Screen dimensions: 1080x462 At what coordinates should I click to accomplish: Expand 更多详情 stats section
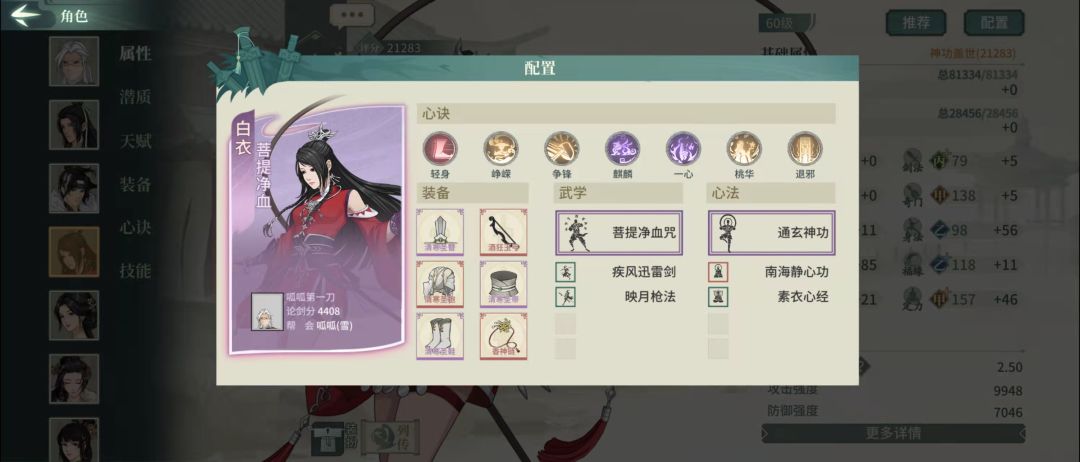(893, 434)
